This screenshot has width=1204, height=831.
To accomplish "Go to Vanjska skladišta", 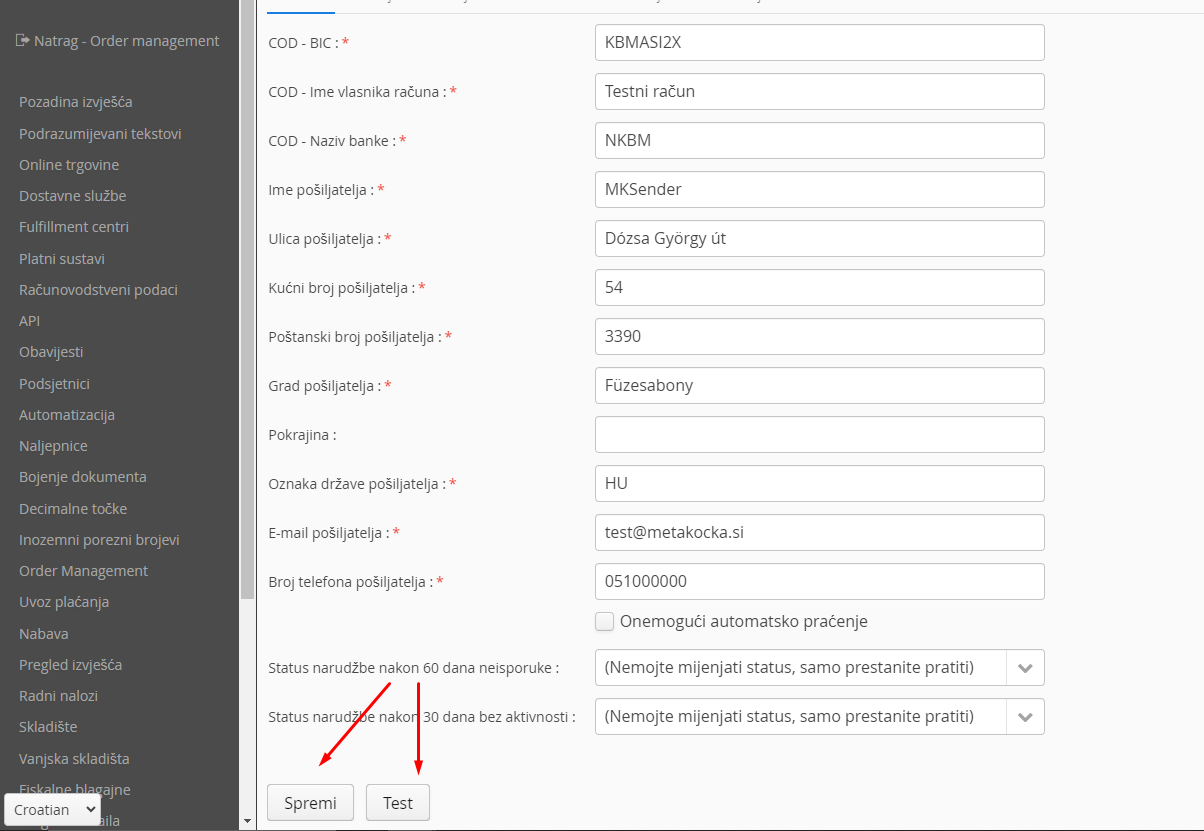I will point(74,759).
